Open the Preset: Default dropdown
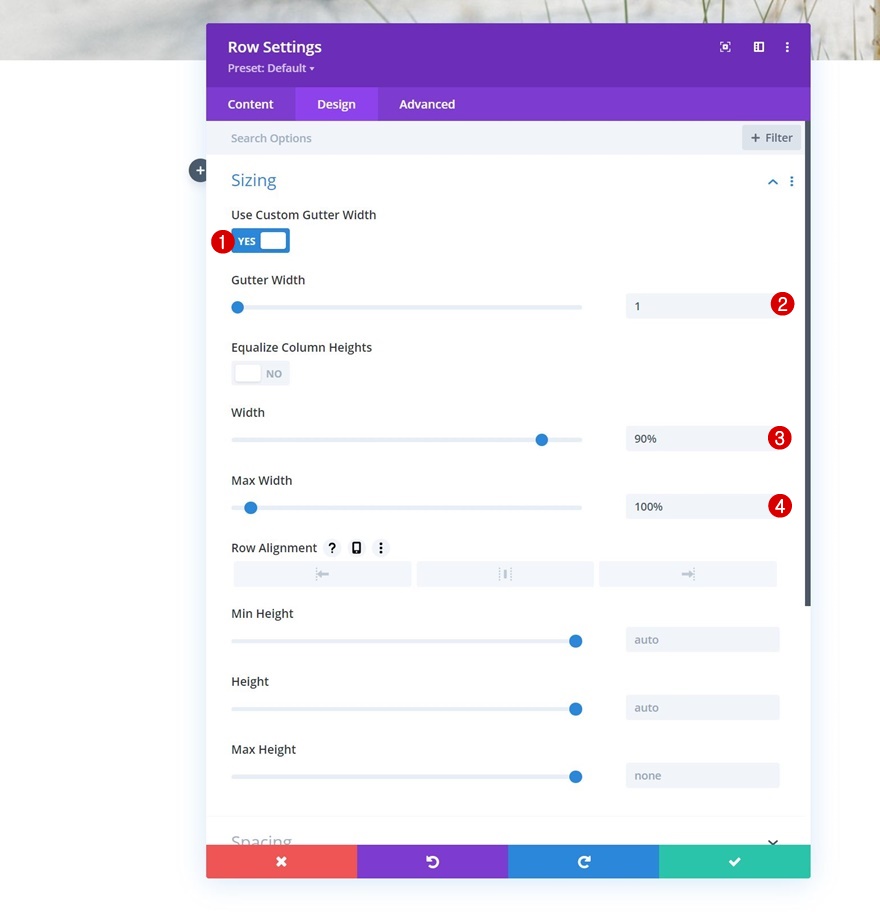880x922 pixels. click(271, 68)
